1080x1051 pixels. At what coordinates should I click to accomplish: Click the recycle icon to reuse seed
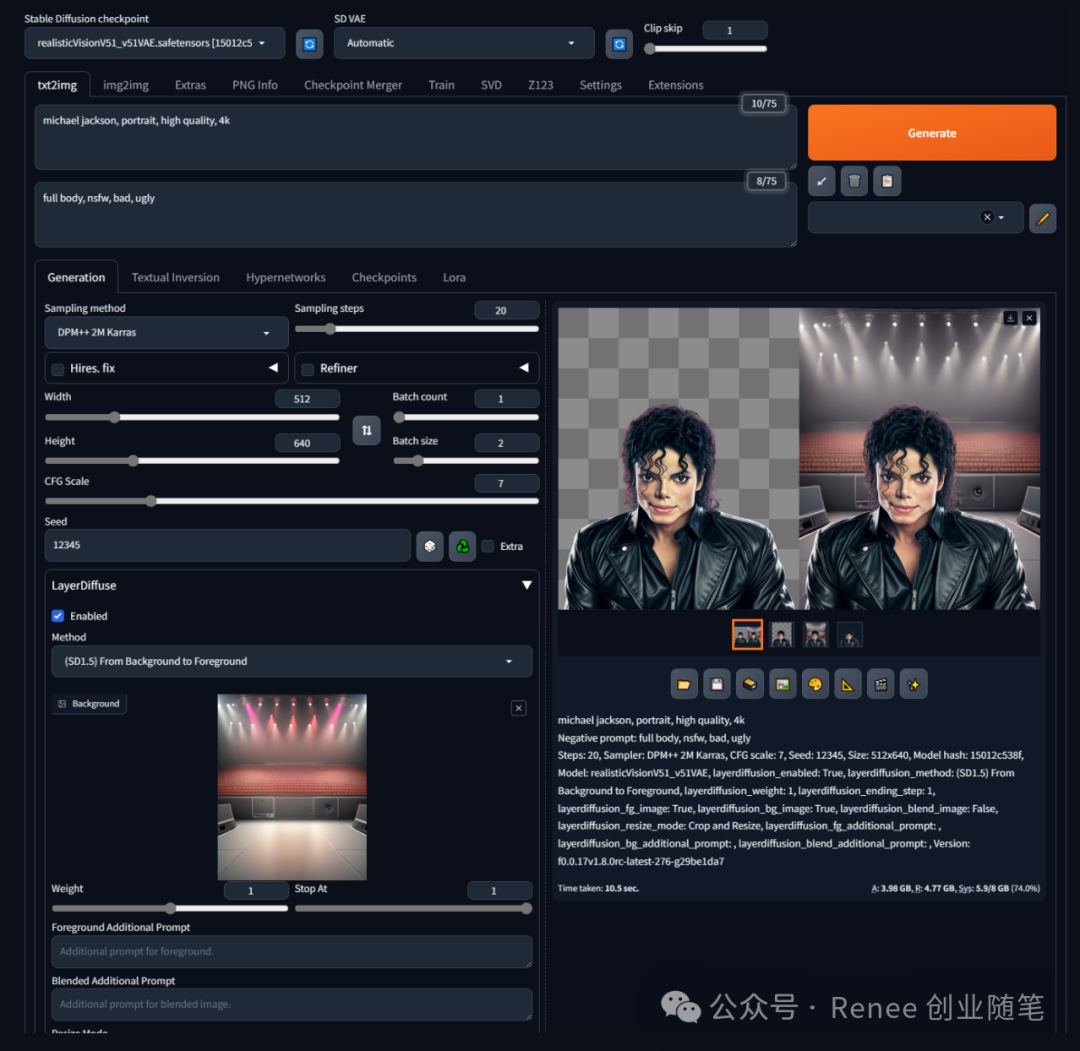[x=462, y=546]
